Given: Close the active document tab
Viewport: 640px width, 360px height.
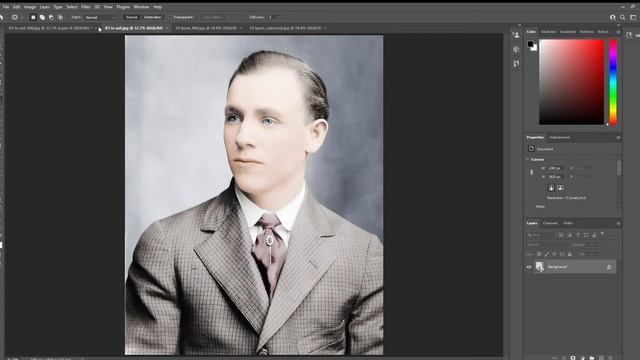Looking at the screenshot, I should [167, 28].
